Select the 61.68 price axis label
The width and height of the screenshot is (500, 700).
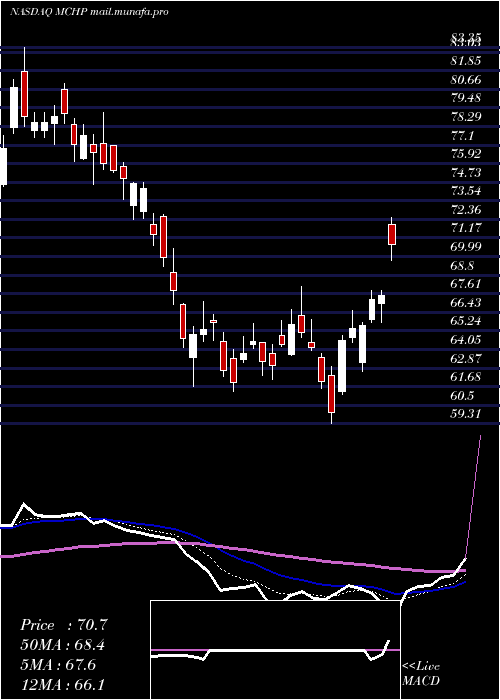[x=465, y=377]
